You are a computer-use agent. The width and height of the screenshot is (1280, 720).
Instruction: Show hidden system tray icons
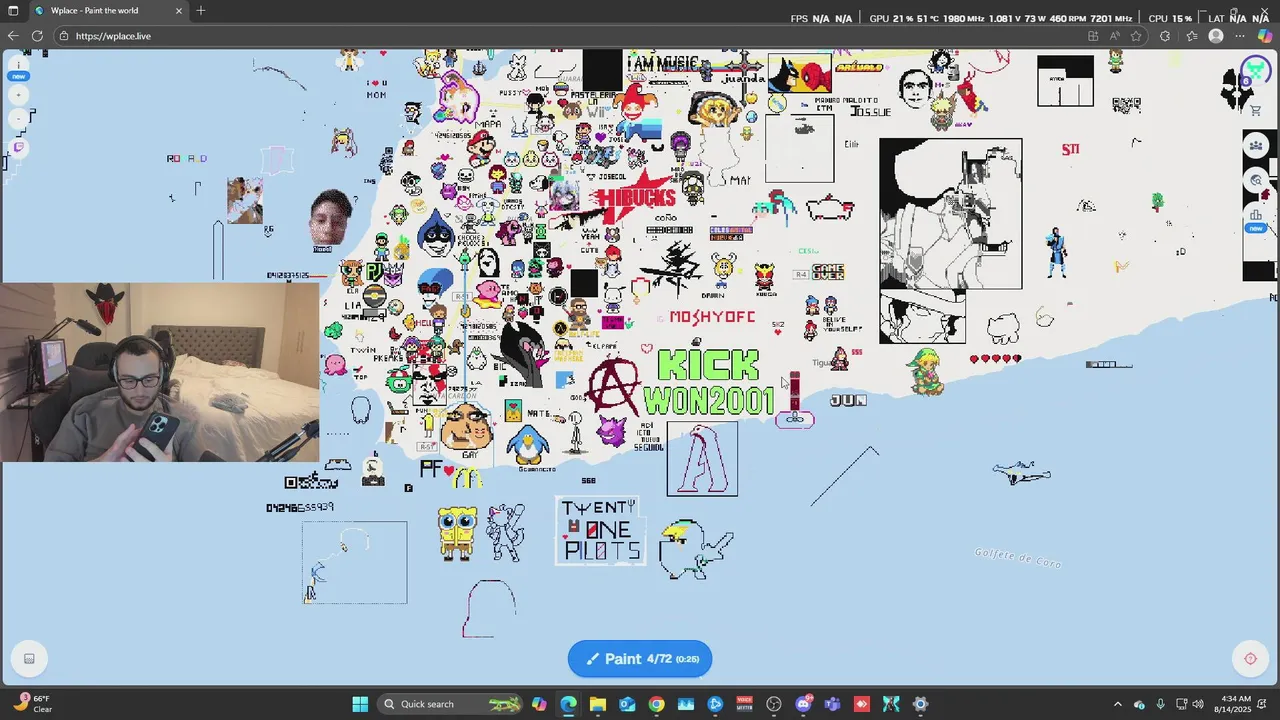click(1118, 704)
